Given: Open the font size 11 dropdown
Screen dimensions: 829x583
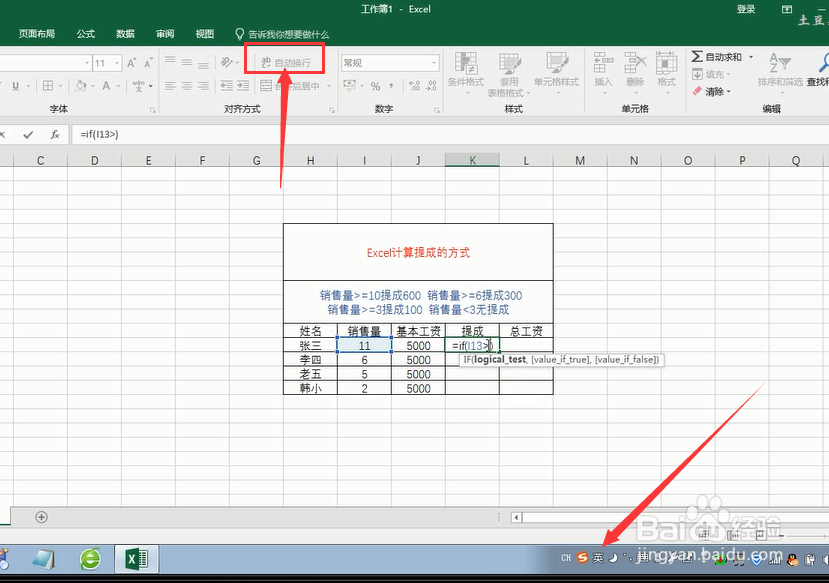Looking at the screenshot, I should (117, 63).
